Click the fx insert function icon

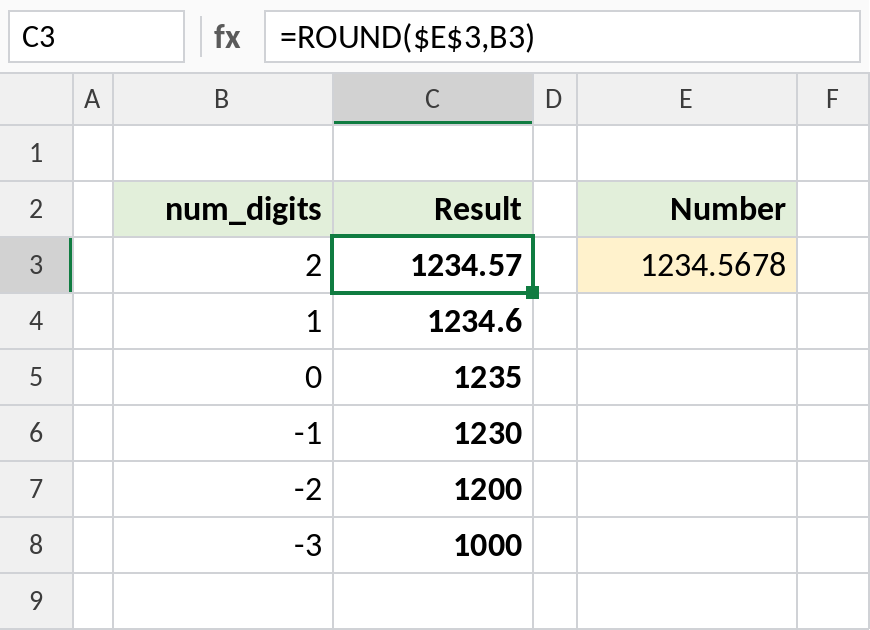click(227, 37)
